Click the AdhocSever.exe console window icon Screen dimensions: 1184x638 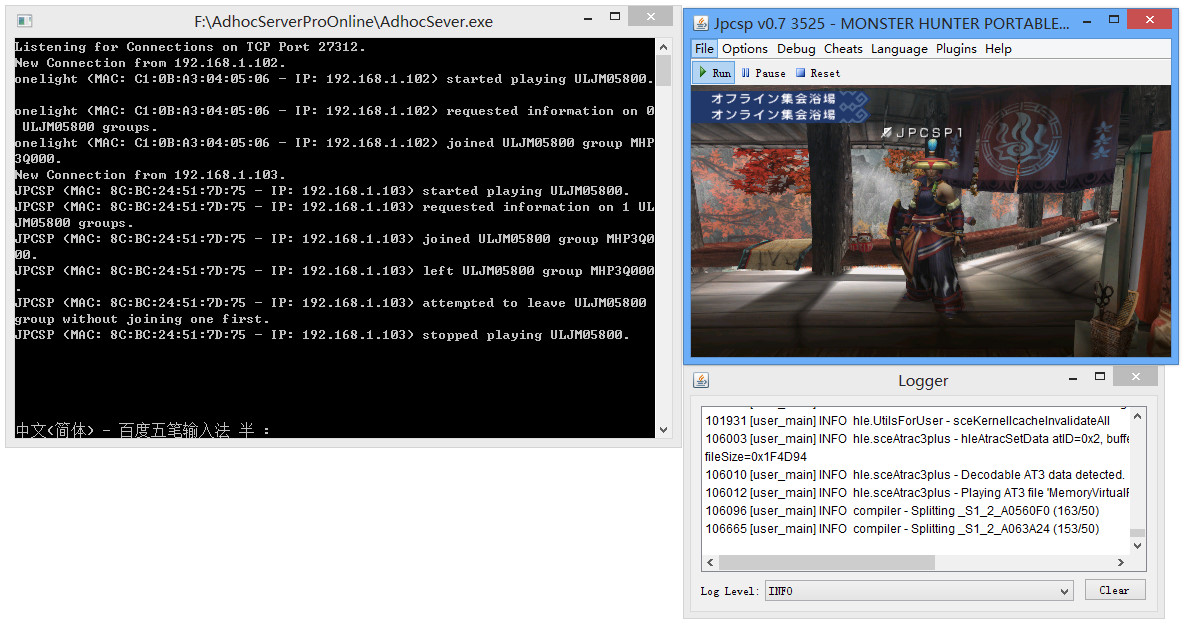pos(24,21)
